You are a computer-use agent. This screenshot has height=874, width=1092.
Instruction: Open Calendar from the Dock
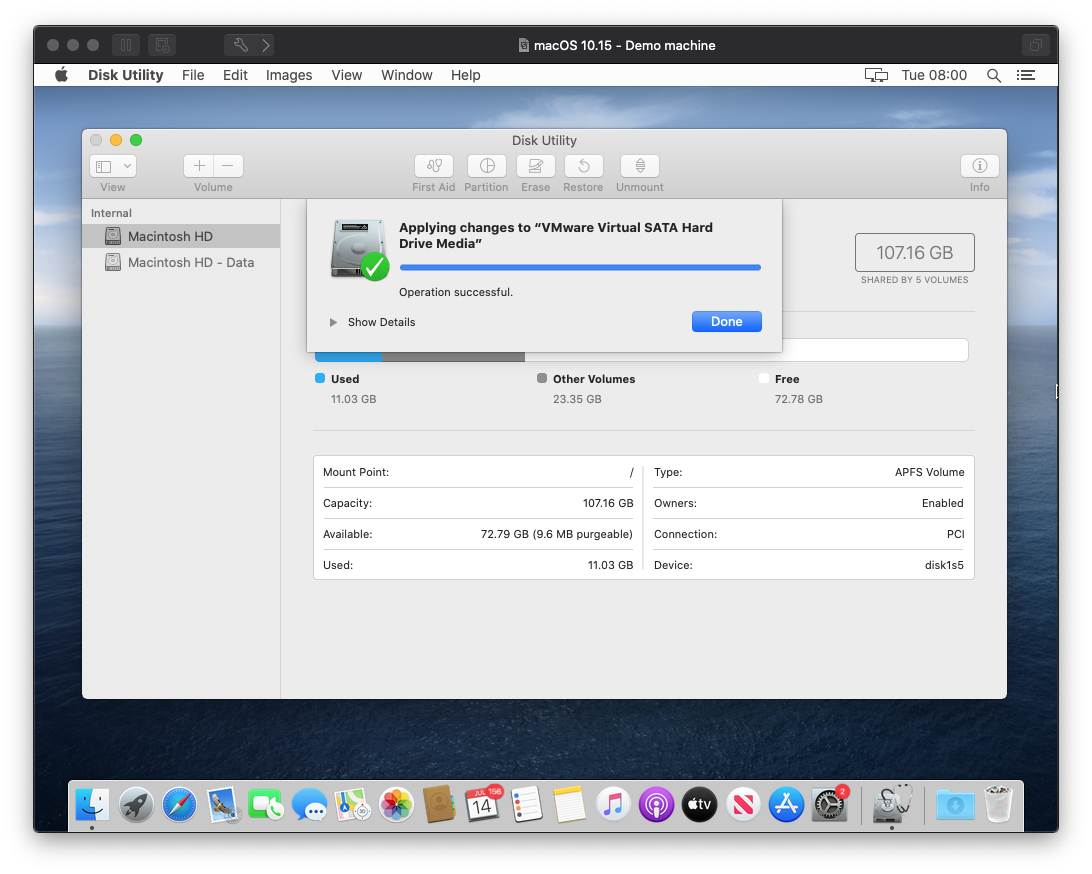coord(483,805)
